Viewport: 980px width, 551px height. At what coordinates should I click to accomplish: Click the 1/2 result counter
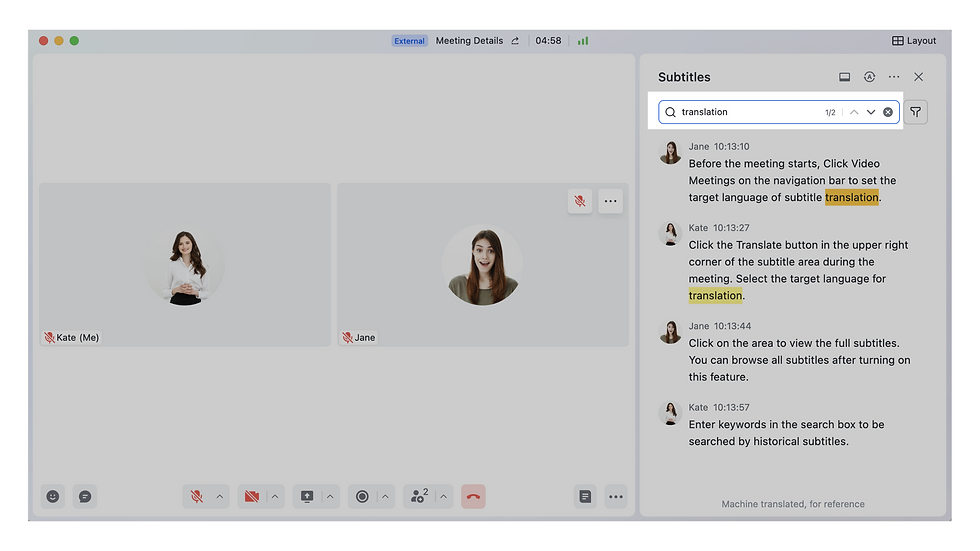tap(830, 112)
